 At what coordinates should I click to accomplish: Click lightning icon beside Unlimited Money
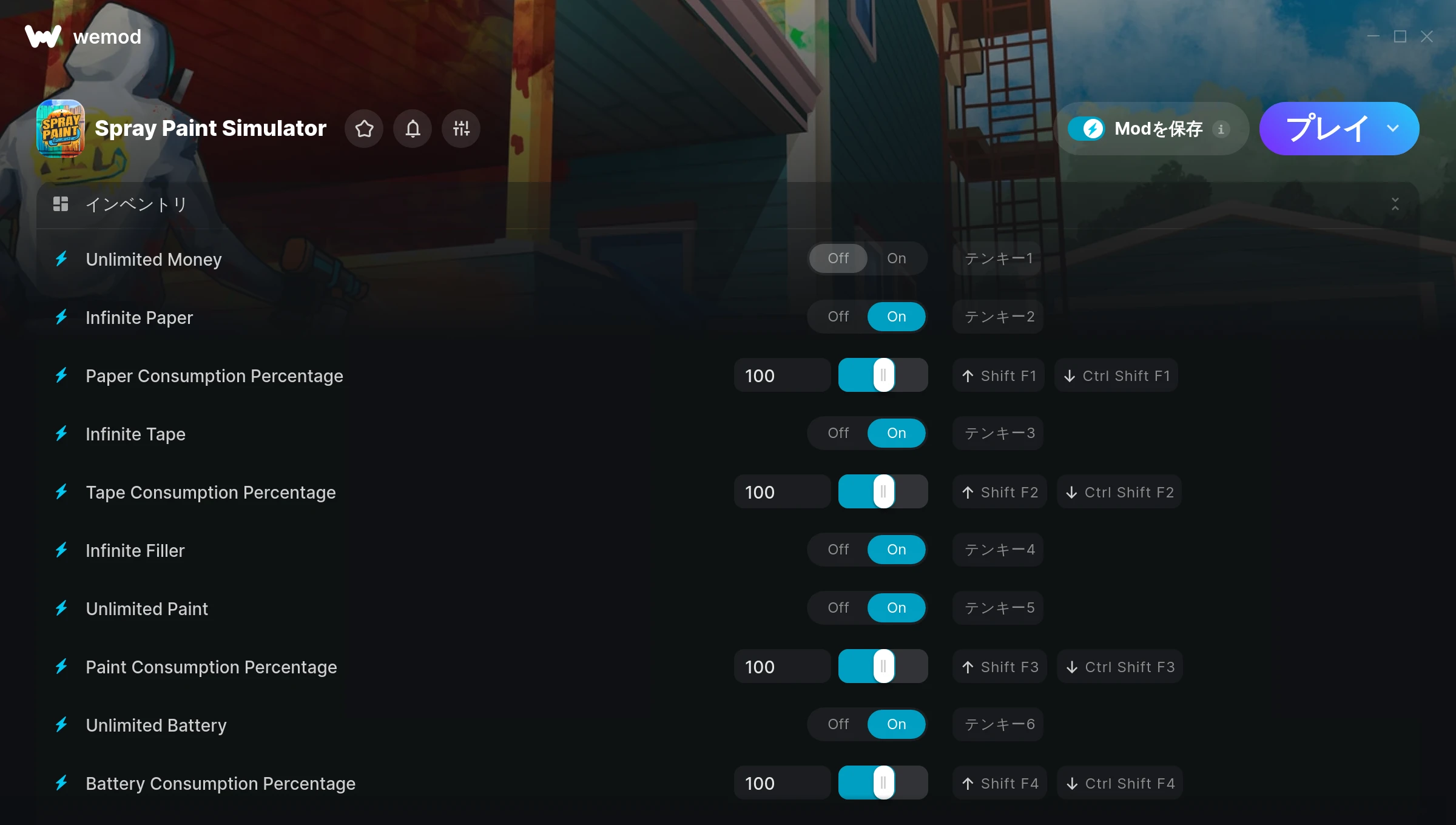click(x=61, y=259)
